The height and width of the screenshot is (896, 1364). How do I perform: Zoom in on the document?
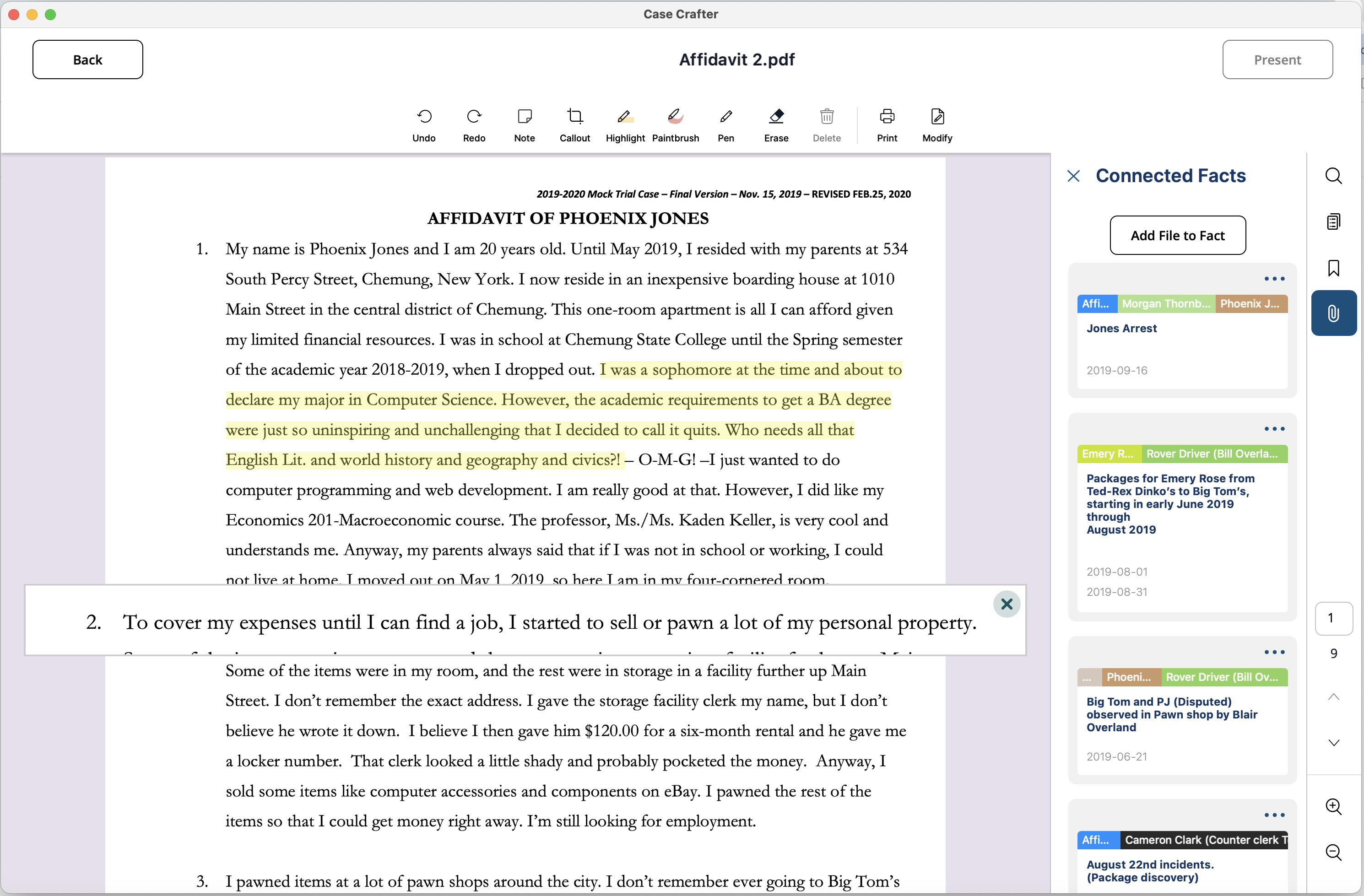tap(1333, 807)
